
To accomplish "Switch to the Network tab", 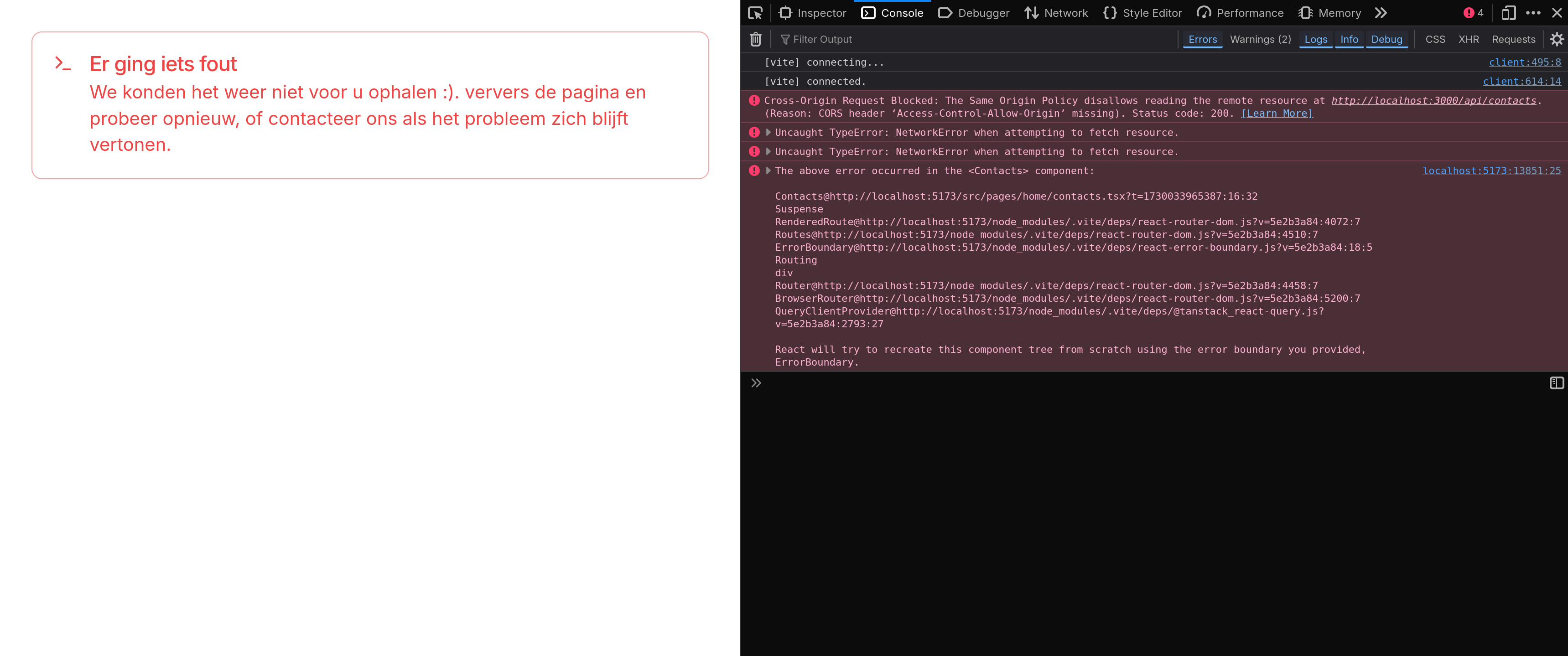I will 1056,13.
